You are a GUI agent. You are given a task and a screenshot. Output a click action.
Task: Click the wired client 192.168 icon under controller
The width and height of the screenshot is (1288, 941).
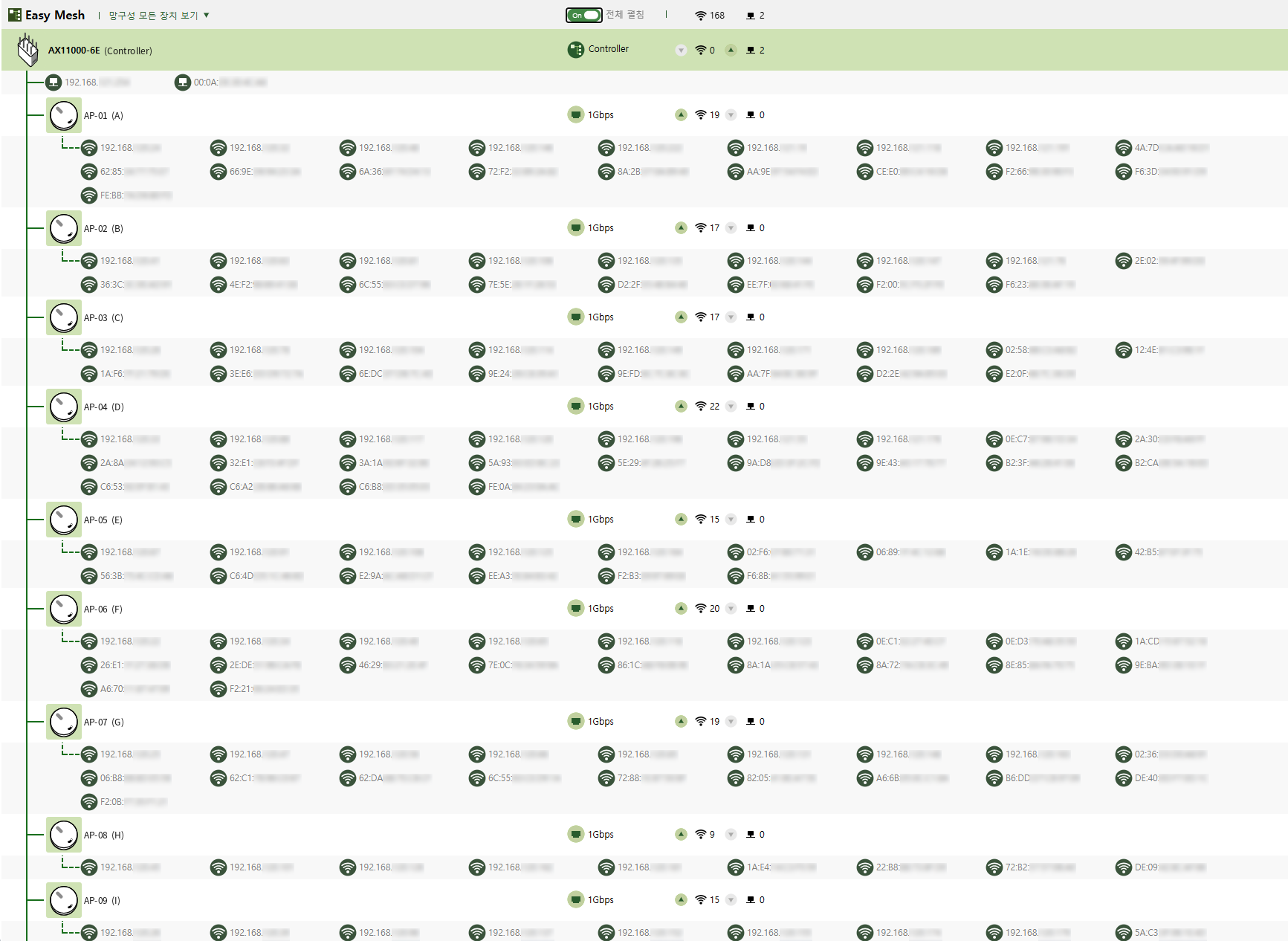click(54, 83)
